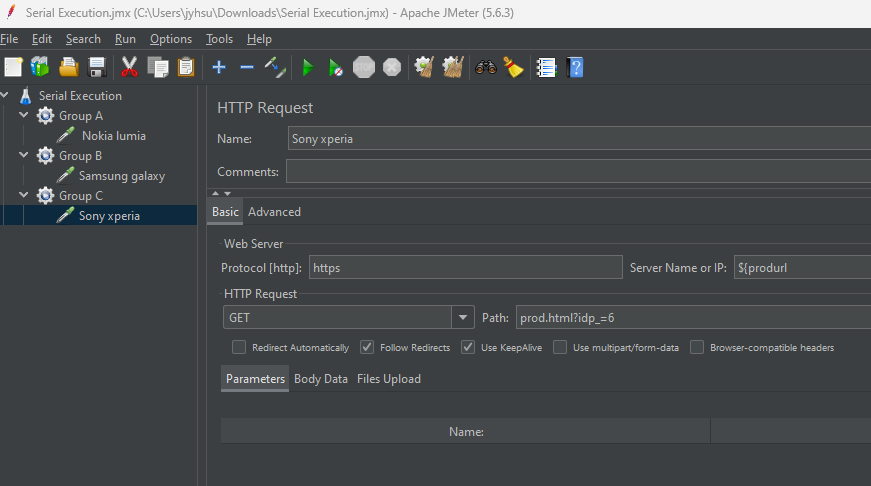This screenshot has width=871, height=486.
Task: Click the panel expand down arrow
Action: pos(227,193)
